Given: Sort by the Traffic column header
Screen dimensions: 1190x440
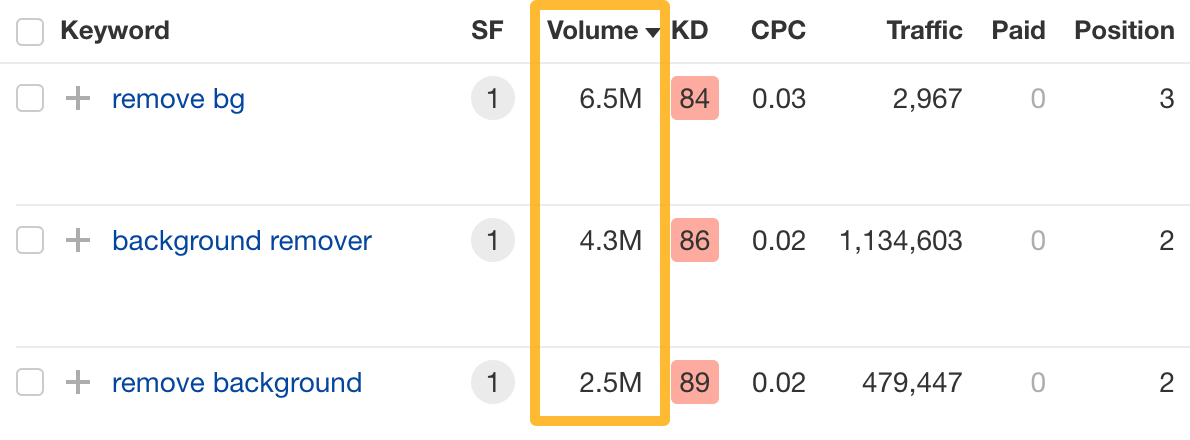Looking at the screenshot, I should click(924, 31).
